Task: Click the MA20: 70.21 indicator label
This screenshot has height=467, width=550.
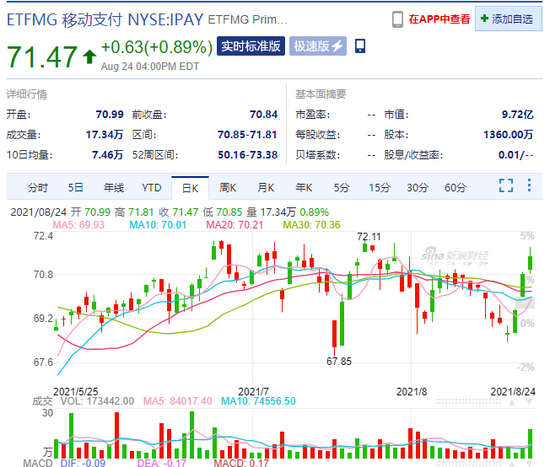Action: 234,225
